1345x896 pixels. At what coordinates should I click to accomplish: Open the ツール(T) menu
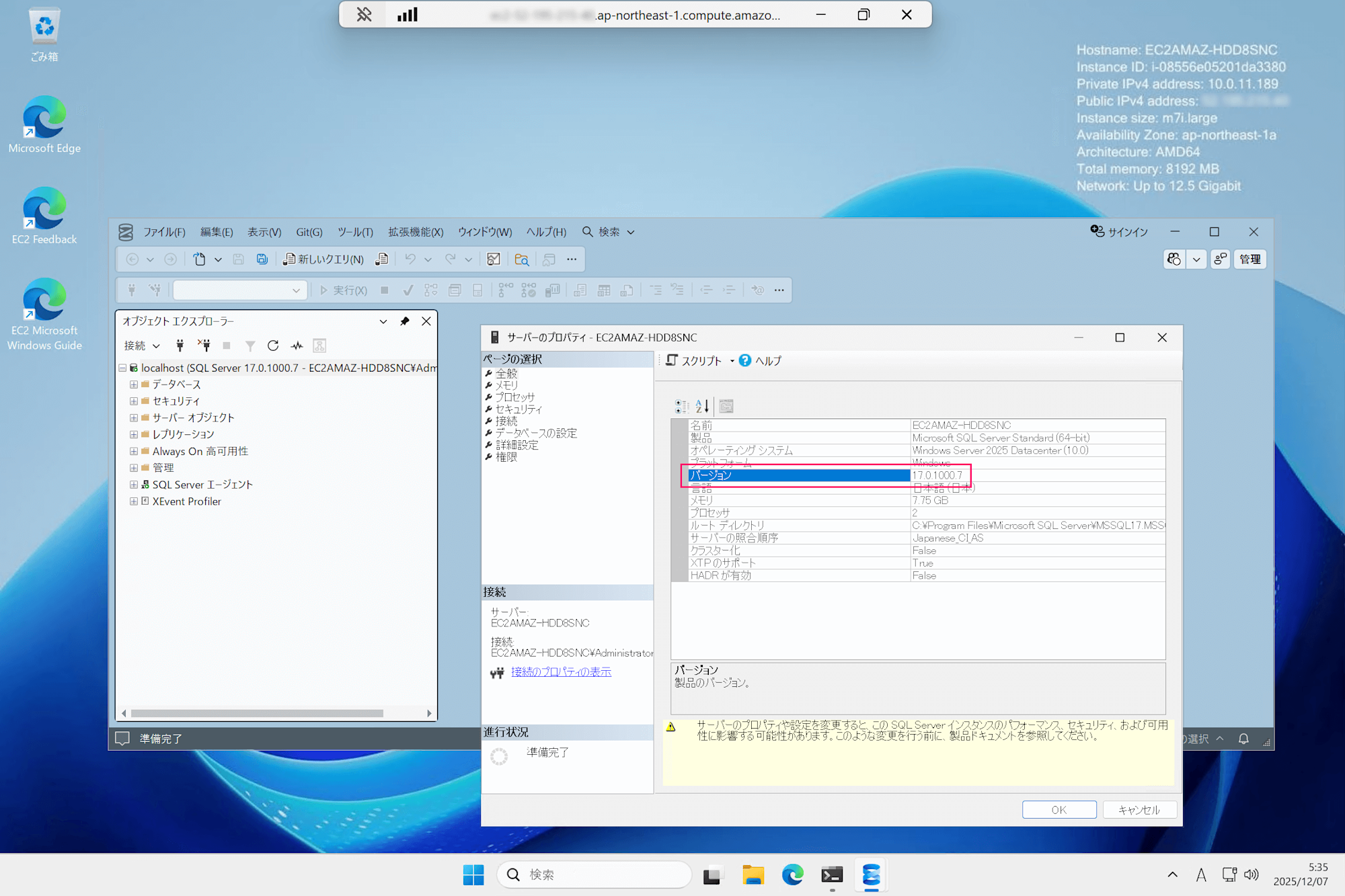coord(354,232)
